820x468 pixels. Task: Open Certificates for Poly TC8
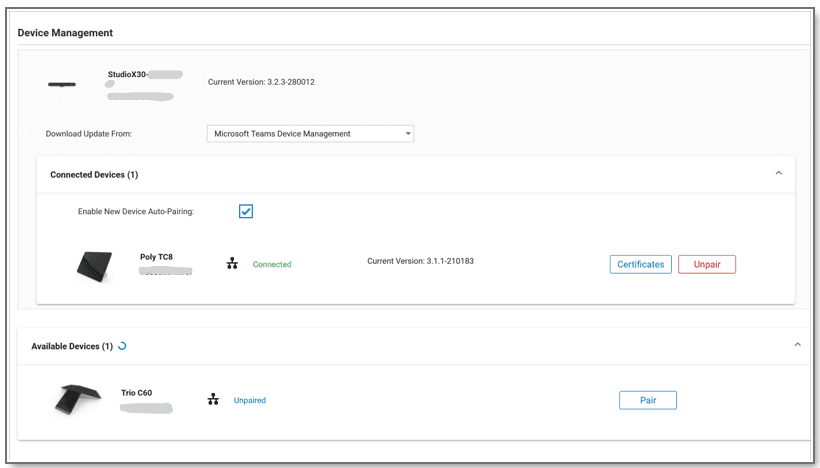tap(641, 265)
